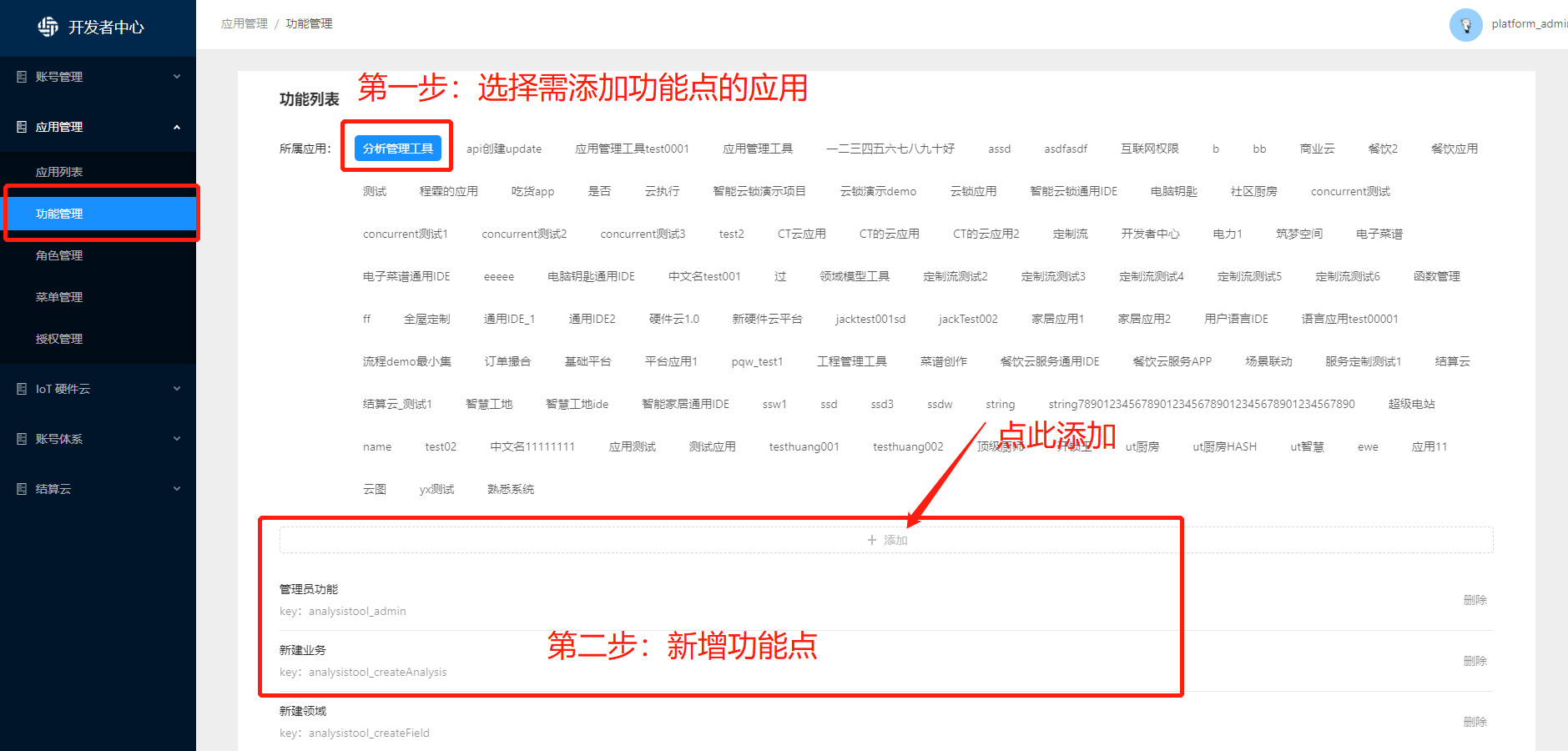Click the 结算云 sidebar icon

[22, 489]
